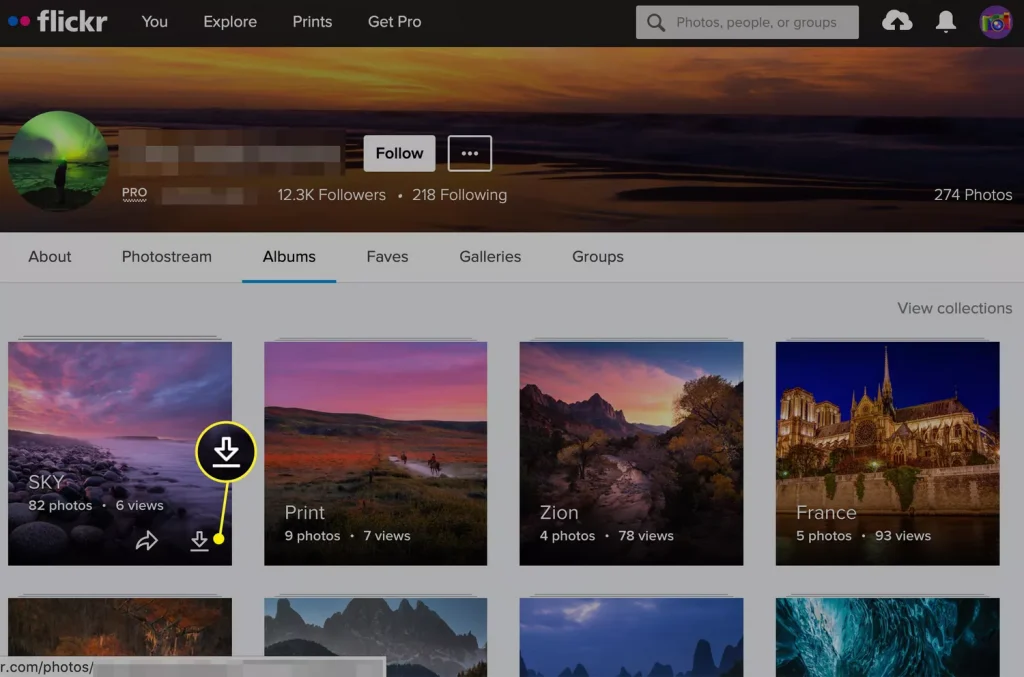Open your account menu via the avatar icon
1024x677 pixels.
pyautogui.click(x=995, y=21)
